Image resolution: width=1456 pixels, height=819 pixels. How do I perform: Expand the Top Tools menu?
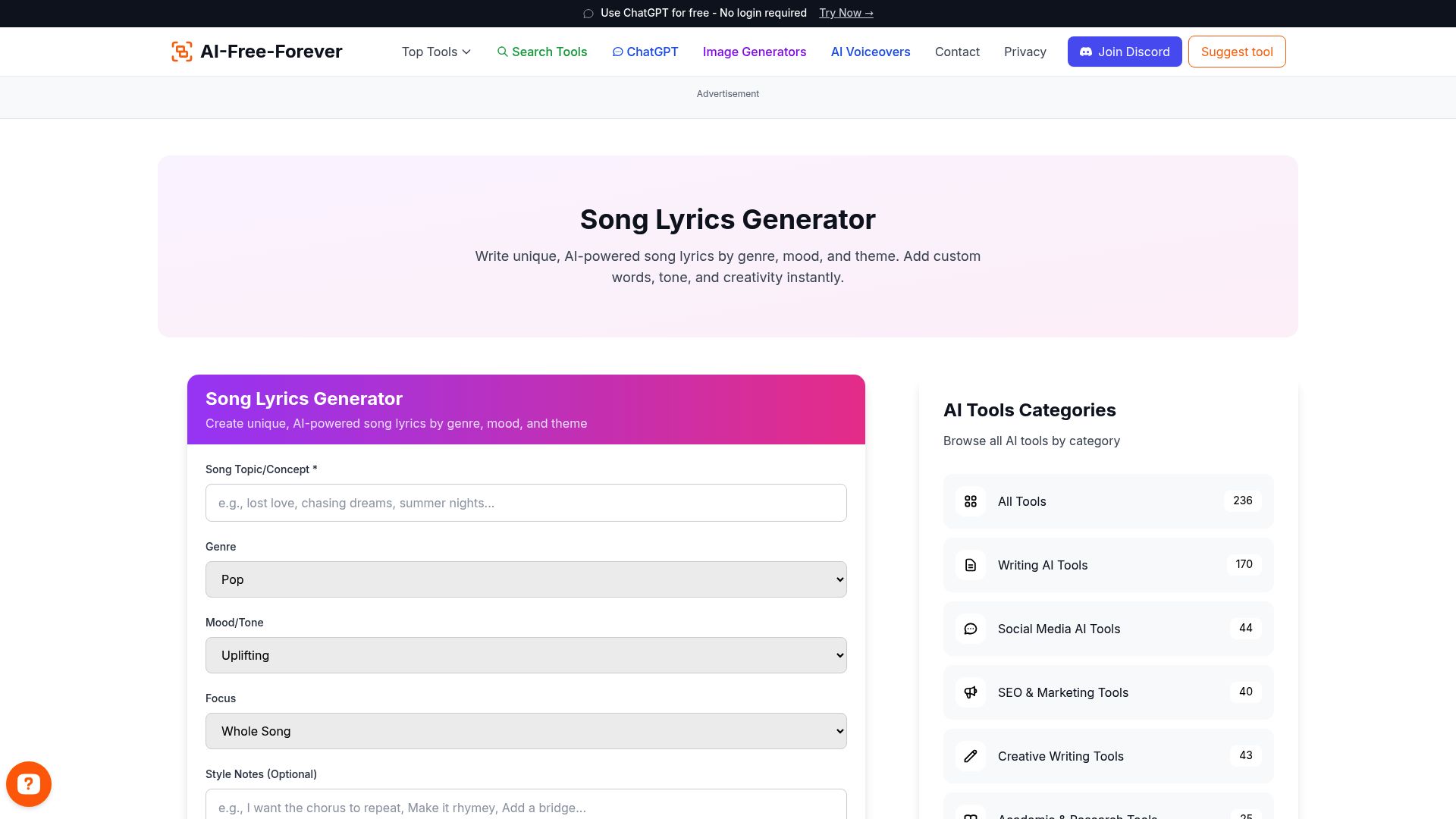tap(435, 52)
